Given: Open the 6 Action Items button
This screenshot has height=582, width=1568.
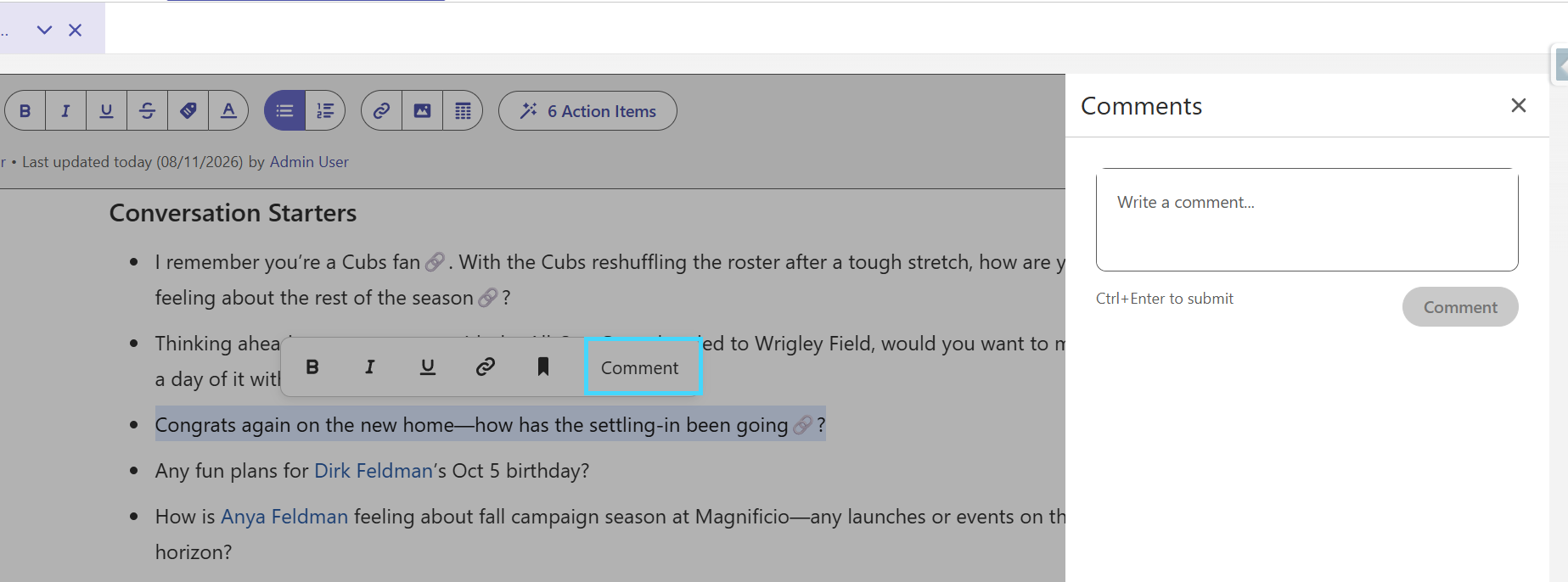Looking at the screenshot, I should [x=587, y=111].
